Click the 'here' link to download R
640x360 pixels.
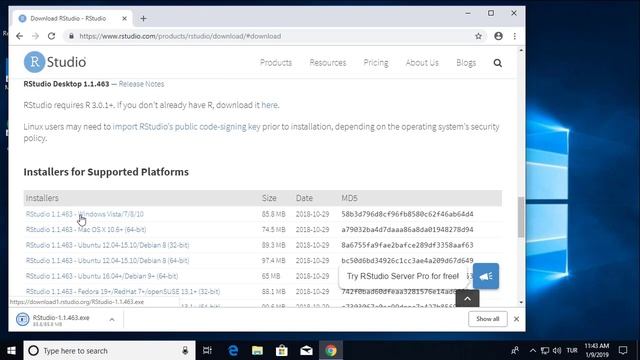[269, 105]
